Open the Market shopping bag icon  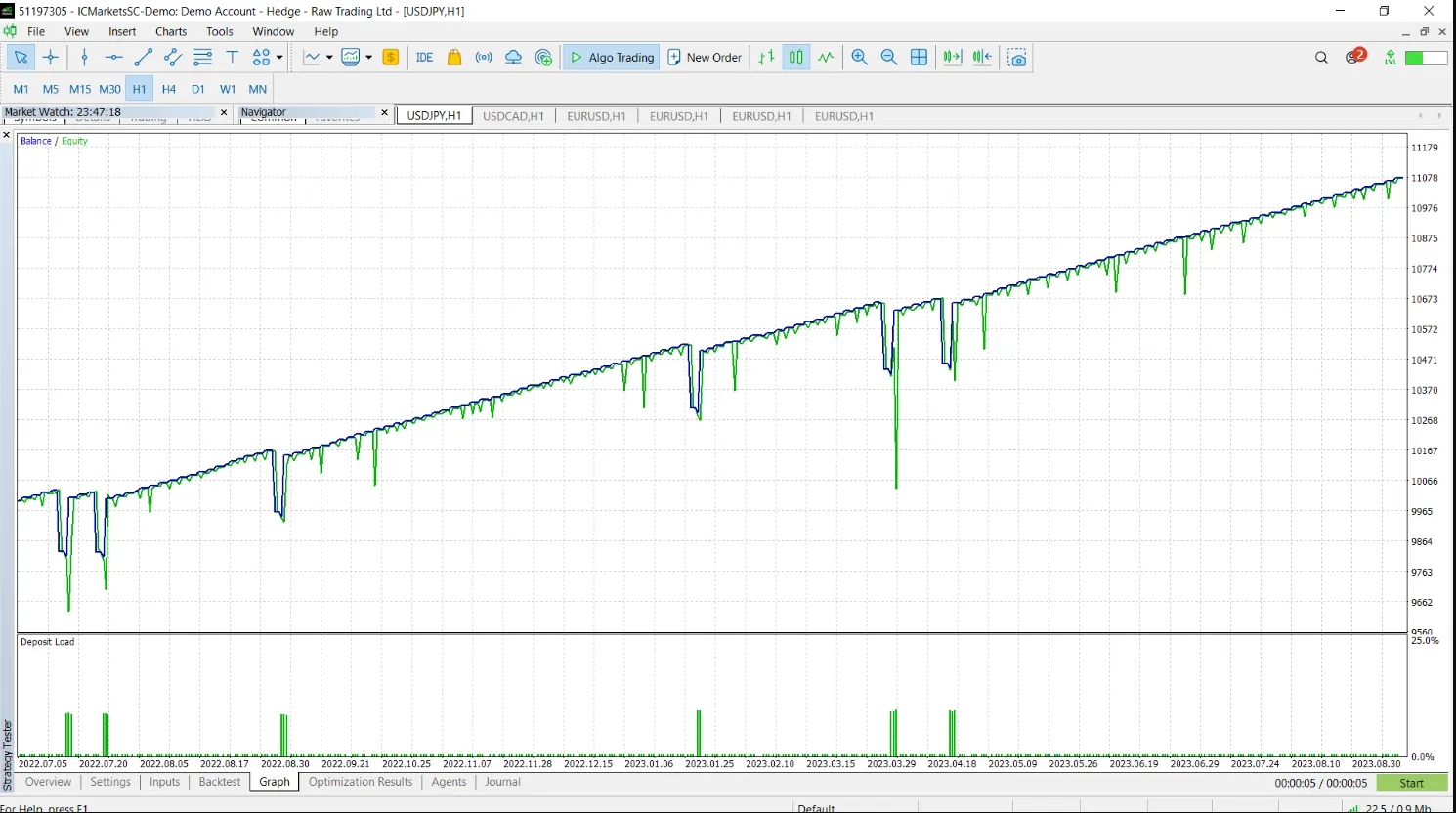[x=454, y=58]
